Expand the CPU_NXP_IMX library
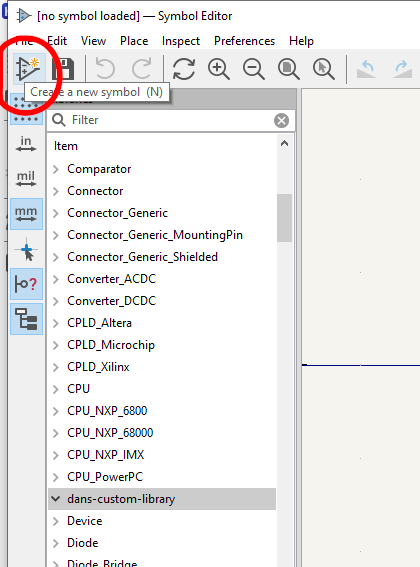Screen dimensions: 420x567 click(56, 455)
